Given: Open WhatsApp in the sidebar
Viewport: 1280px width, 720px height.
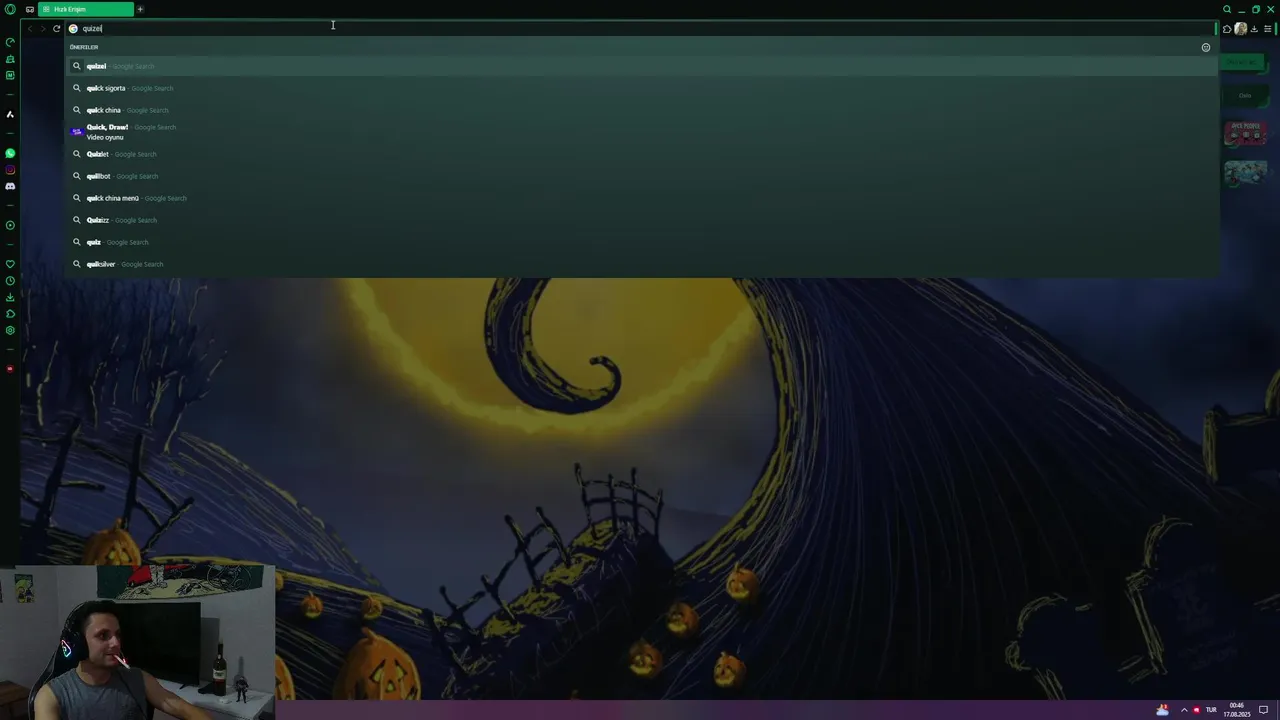Looking at the screenshot, I should coord(10,153).
